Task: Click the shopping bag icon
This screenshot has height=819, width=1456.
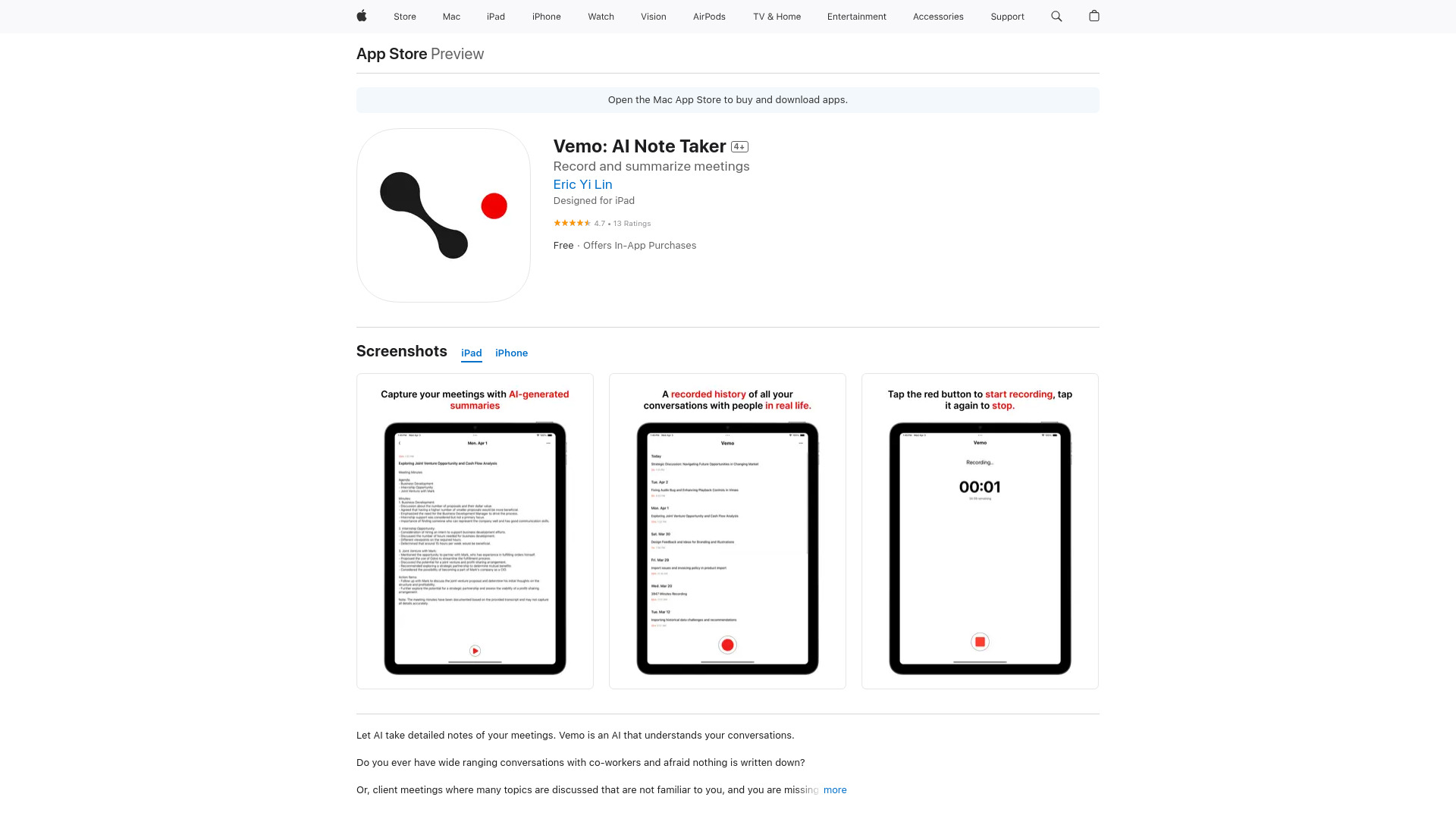Action: [x=1094, y=16]
